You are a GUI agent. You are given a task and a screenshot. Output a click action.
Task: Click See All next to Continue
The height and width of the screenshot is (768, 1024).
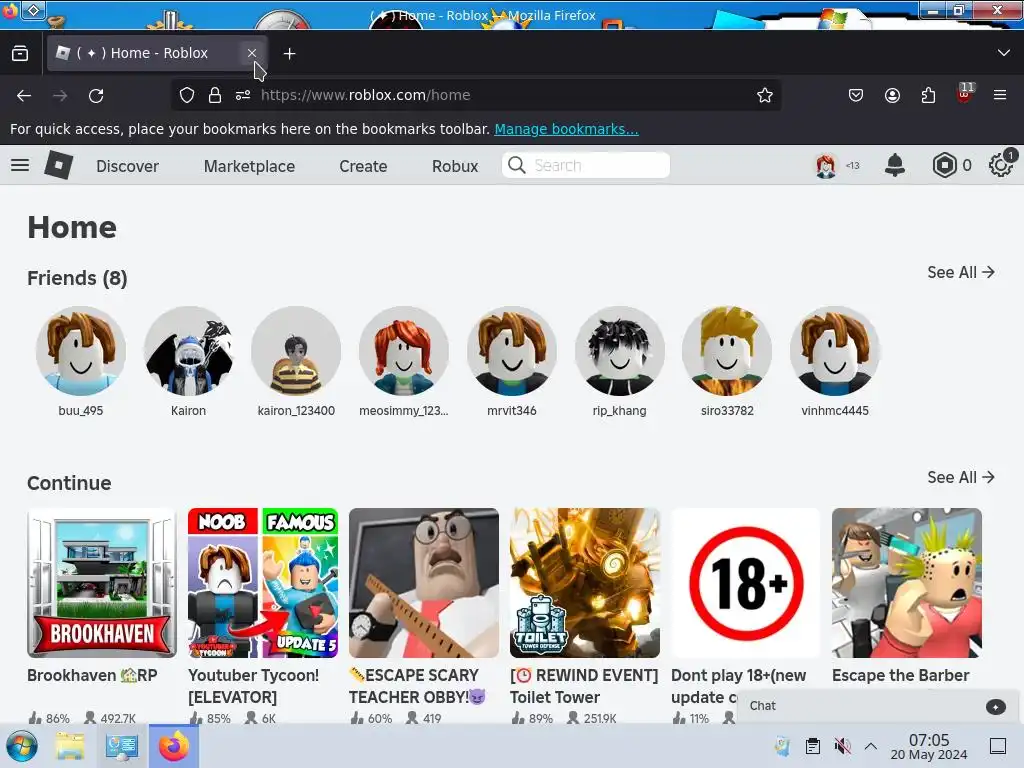pyautogui.click(x=961, y=477)
